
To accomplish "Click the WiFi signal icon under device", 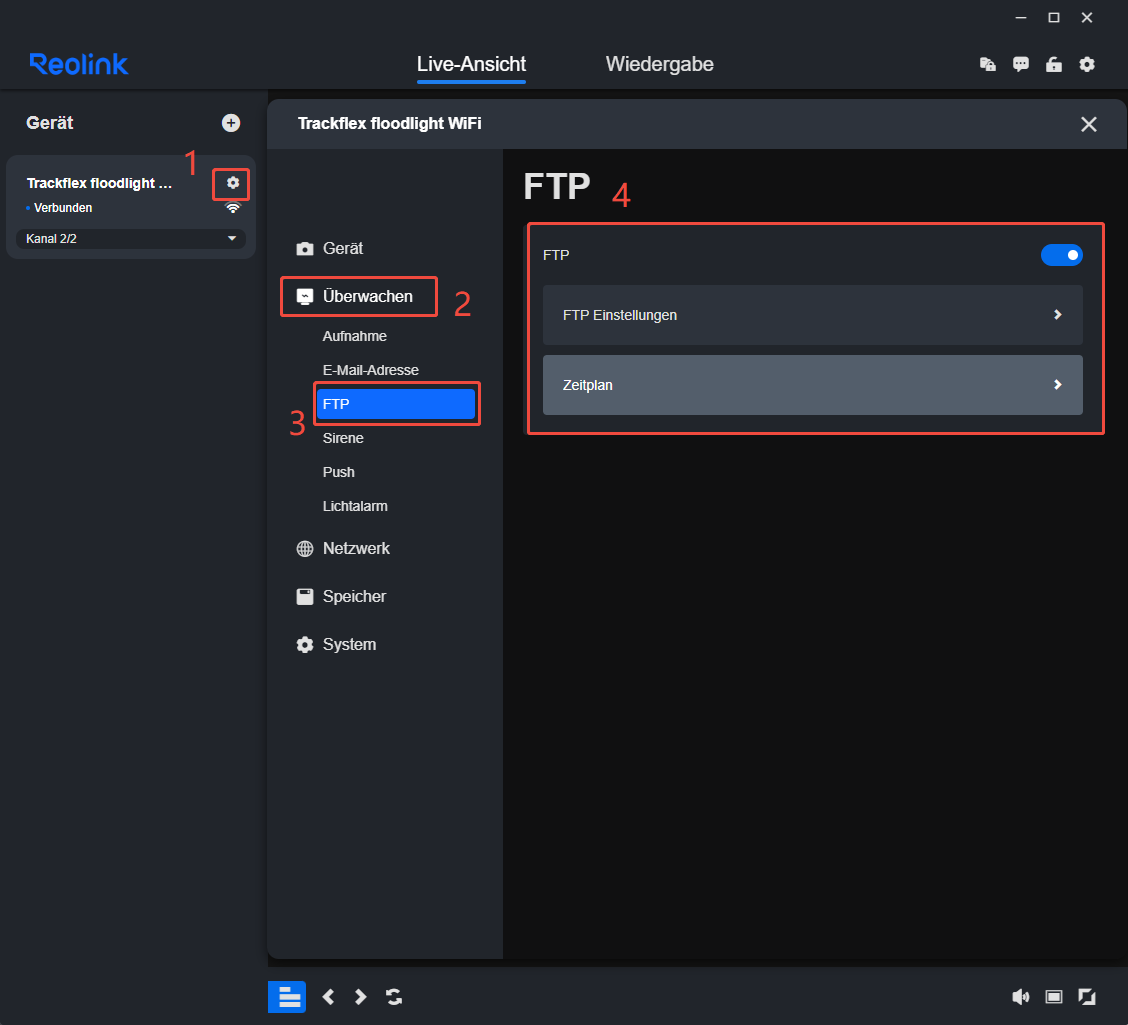I will (232, 208).
